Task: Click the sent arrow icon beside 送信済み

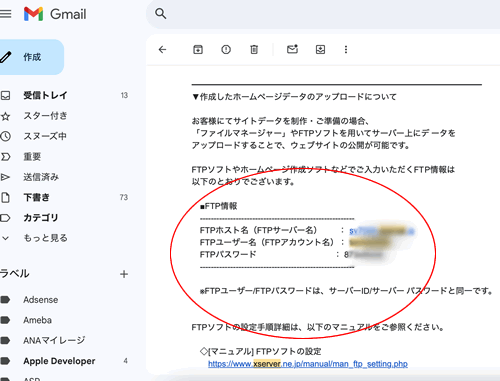Action: pyautogui.click(x=5, y=177)
